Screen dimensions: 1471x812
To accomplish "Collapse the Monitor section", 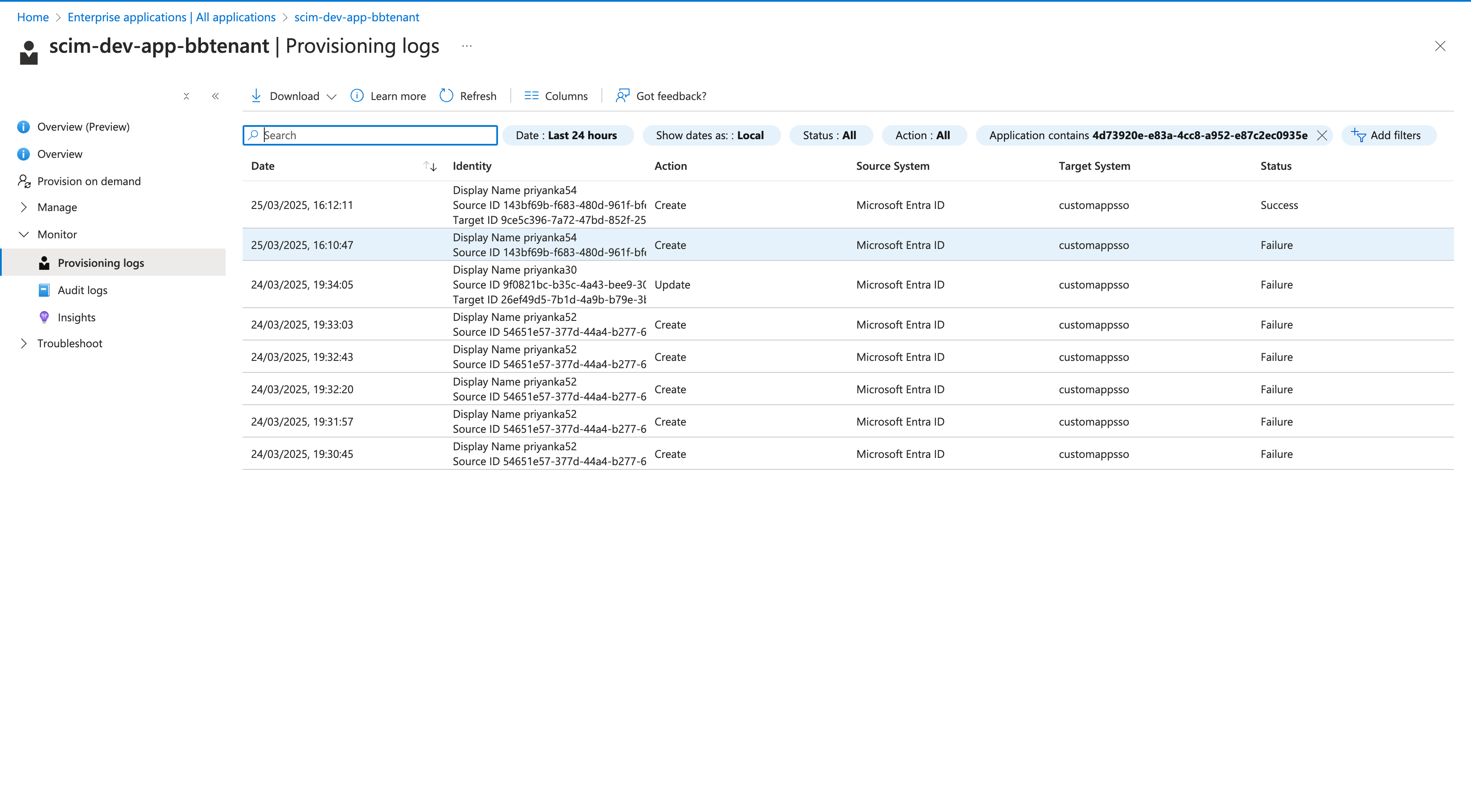I will tap(24, 234).
